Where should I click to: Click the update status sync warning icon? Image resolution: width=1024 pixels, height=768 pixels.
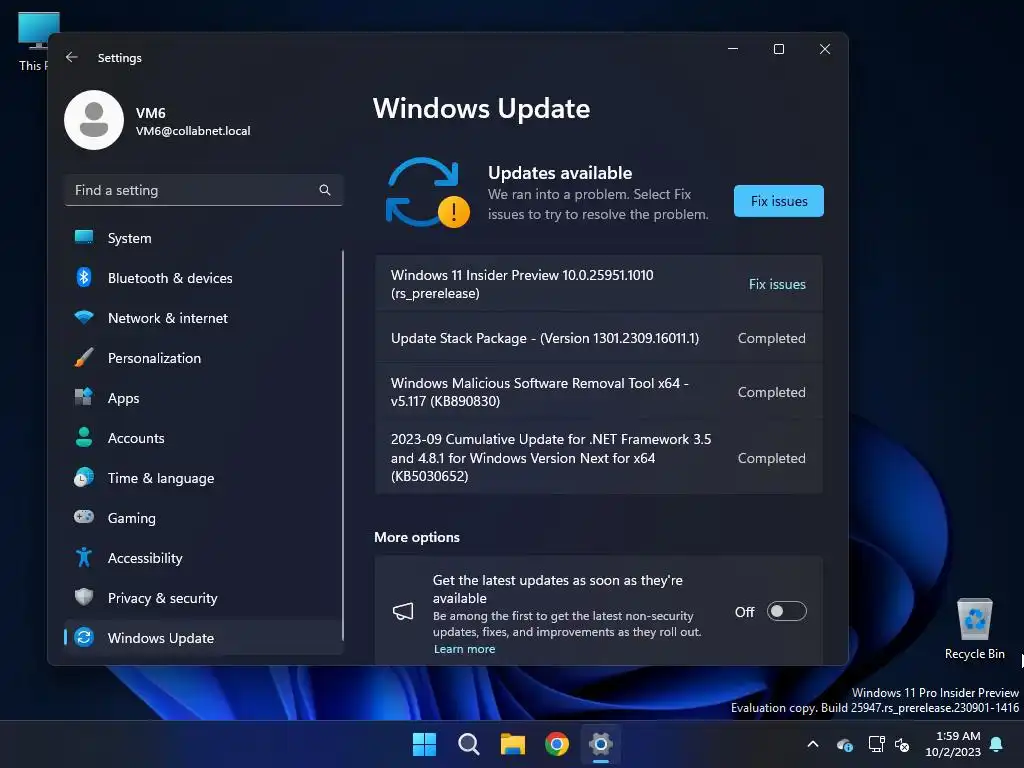pos(428,193)
